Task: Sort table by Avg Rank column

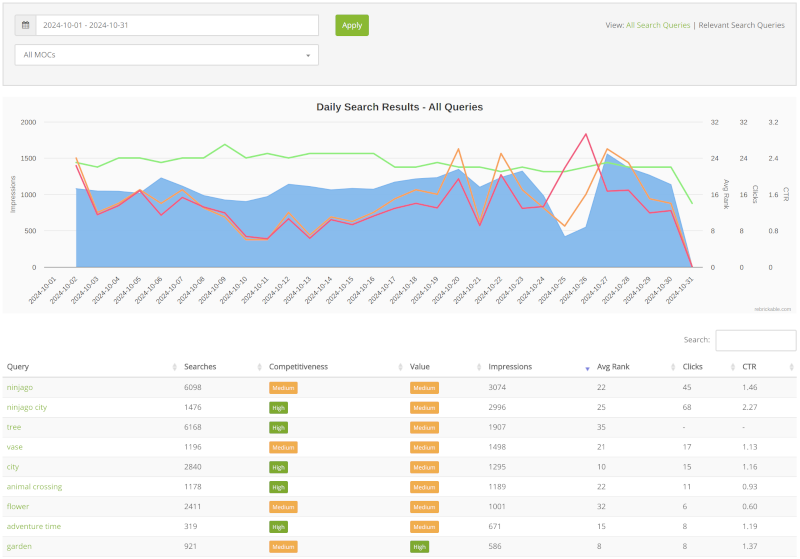Action: (615, 367)
